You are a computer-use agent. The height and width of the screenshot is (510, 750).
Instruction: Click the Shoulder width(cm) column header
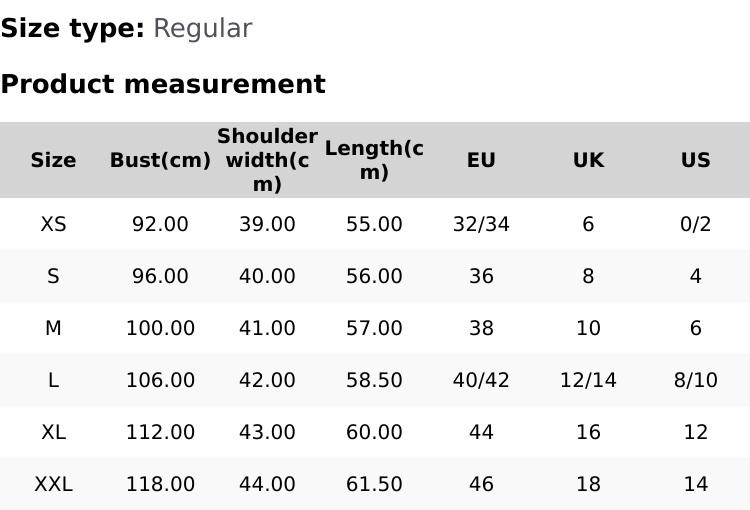[x=267, y=160]
